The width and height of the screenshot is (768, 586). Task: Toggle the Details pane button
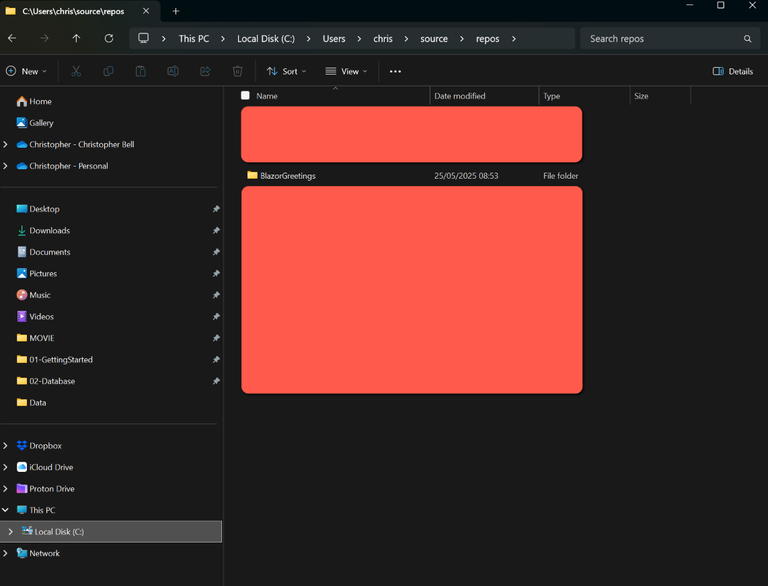pos(733,71)
